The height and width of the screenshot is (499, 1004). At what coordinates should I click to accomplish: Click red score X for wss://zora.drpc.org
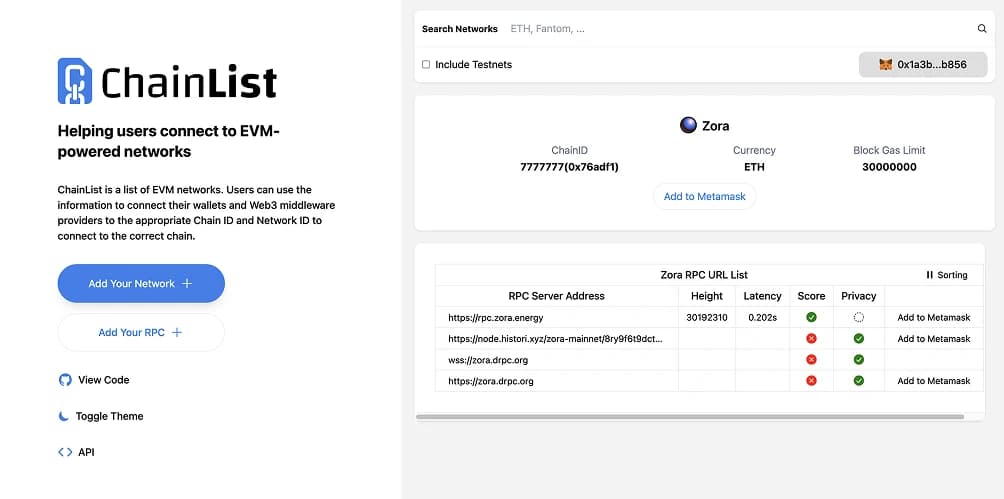click(811, 359)
